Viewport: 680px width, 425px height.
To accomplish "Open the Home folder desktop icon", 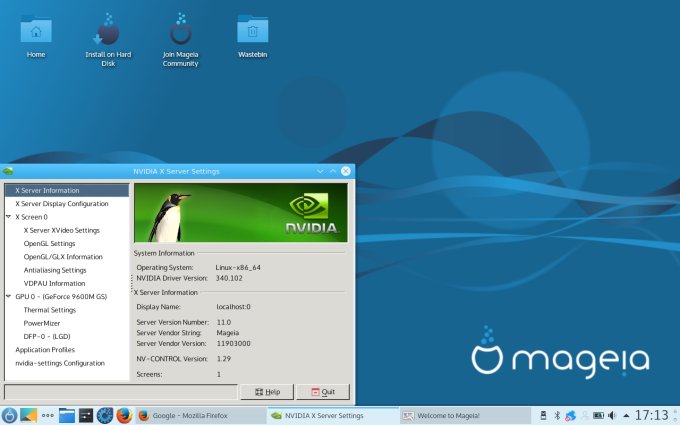I will [36, 36].
